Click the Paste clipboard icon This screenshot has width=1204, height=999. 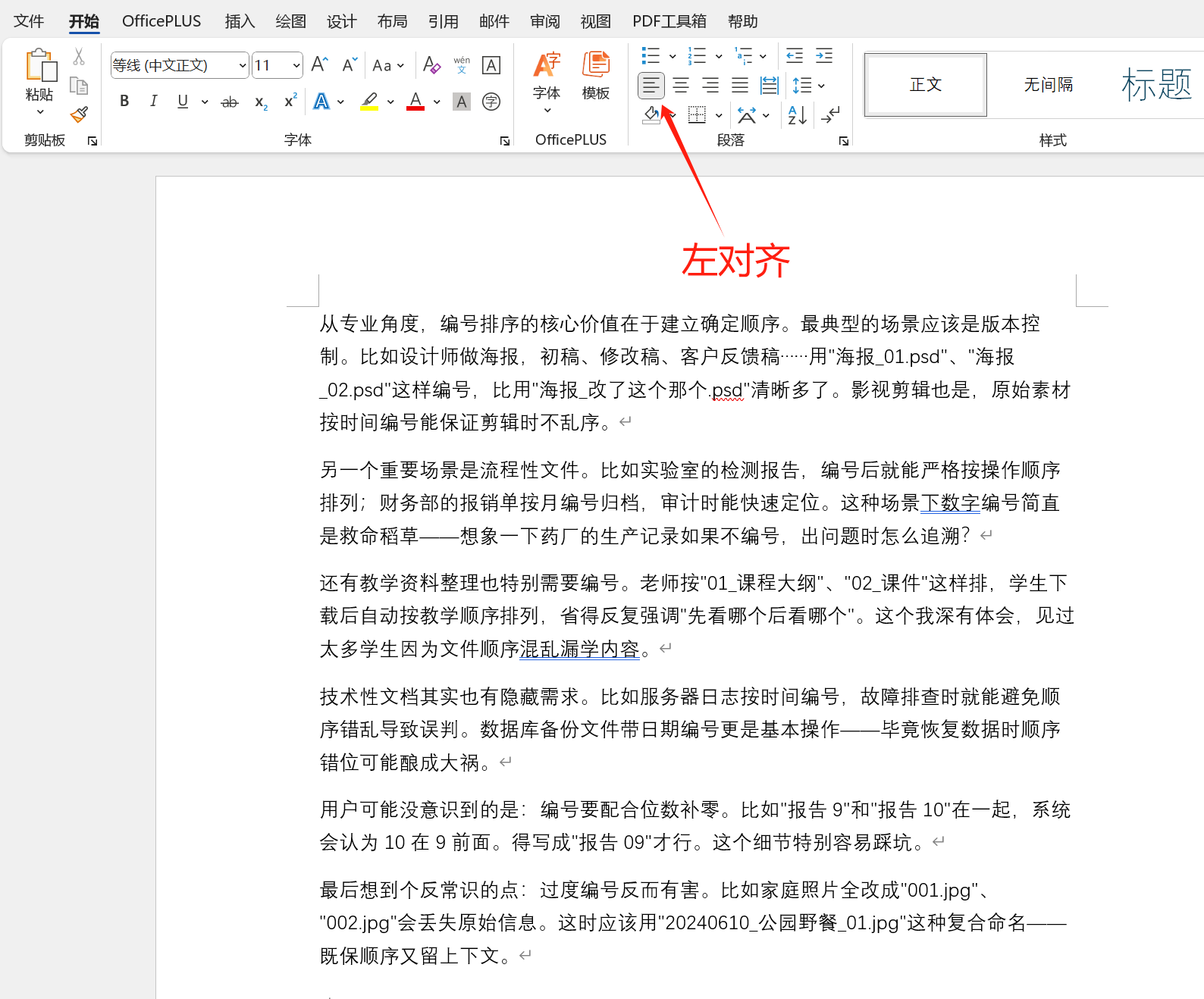click(41, 65)
